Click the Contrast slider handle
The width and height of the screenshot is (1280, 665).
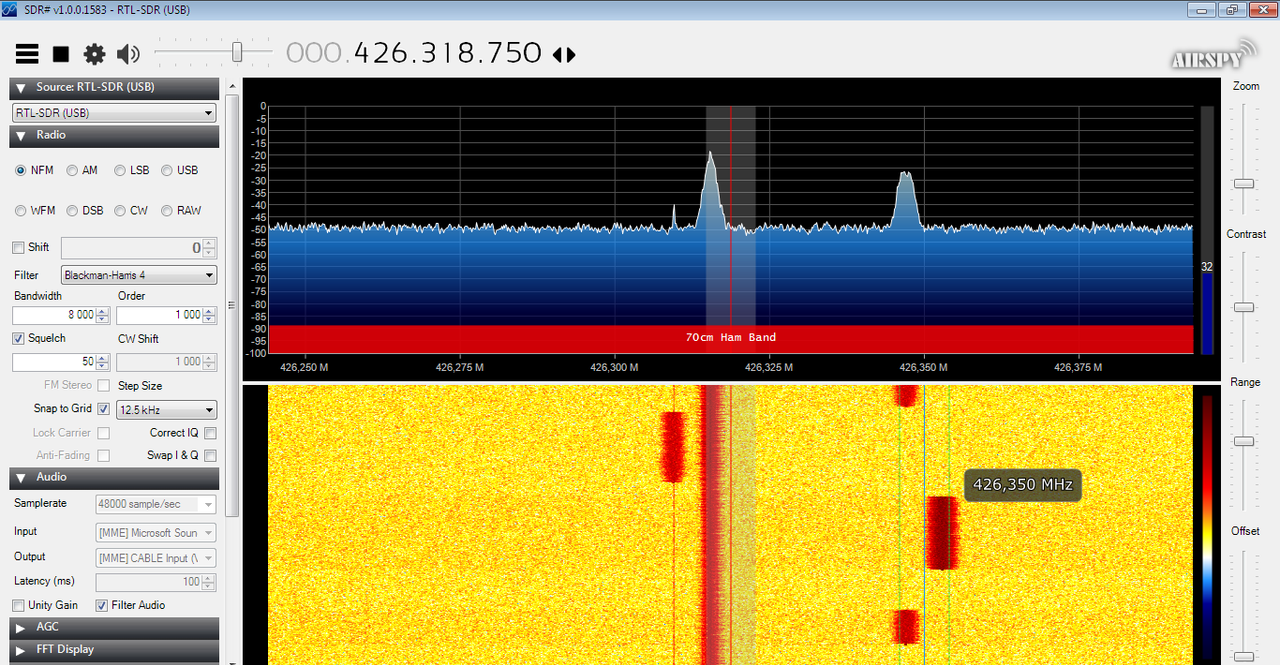click(1244, 308)
